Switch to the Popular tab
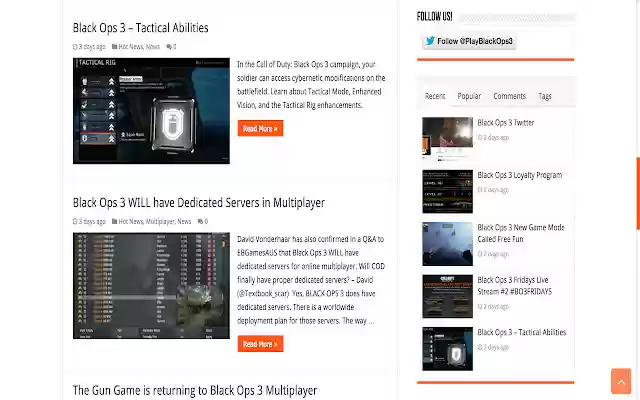 tap(469, 96)
